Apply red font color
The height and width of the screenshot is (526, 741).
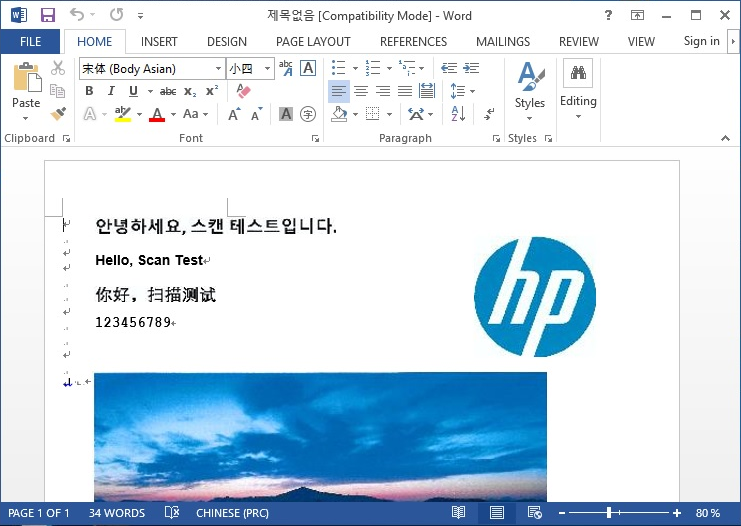[157, 114]
